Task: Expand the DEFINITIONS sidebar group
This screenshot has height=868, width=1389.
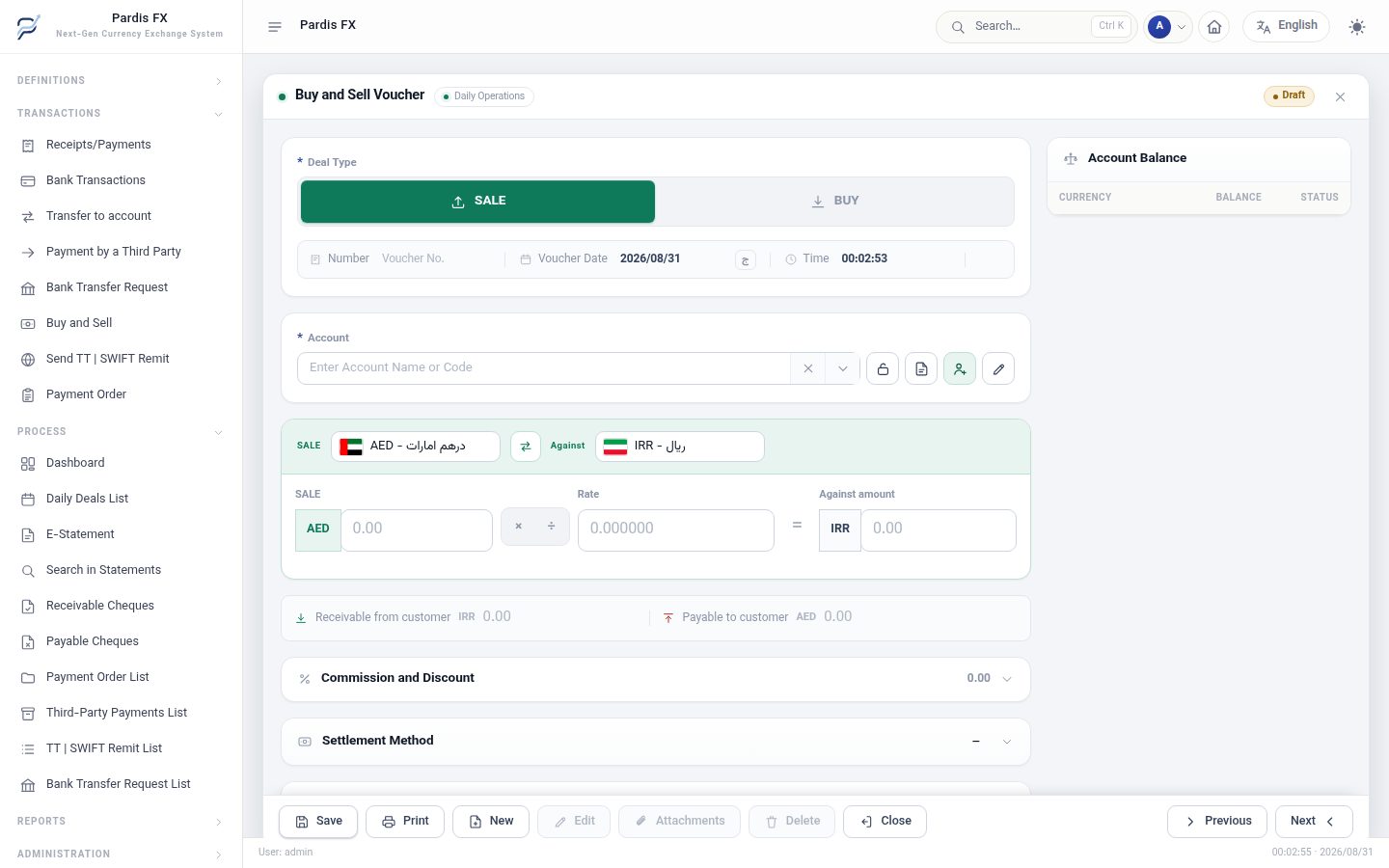Action: (121, 81)
